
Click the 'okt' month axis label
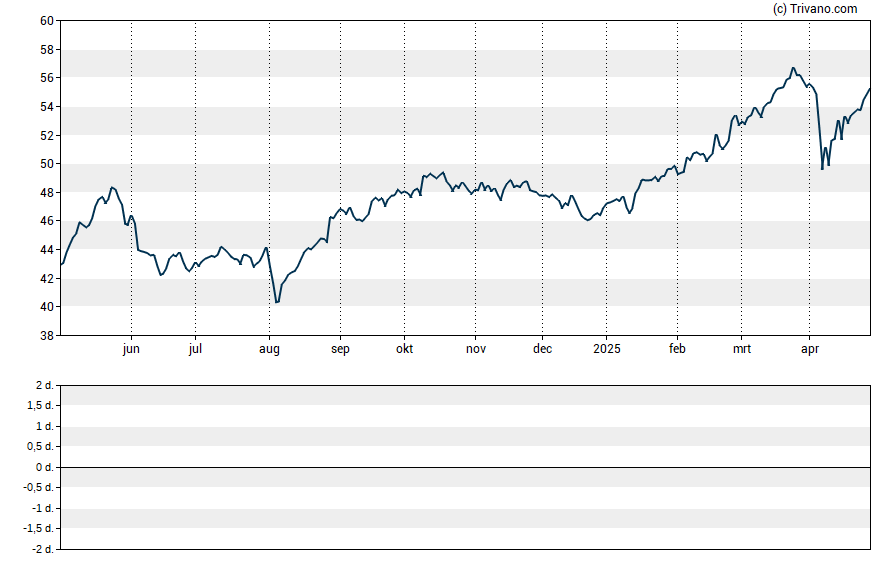pos(404,349)
